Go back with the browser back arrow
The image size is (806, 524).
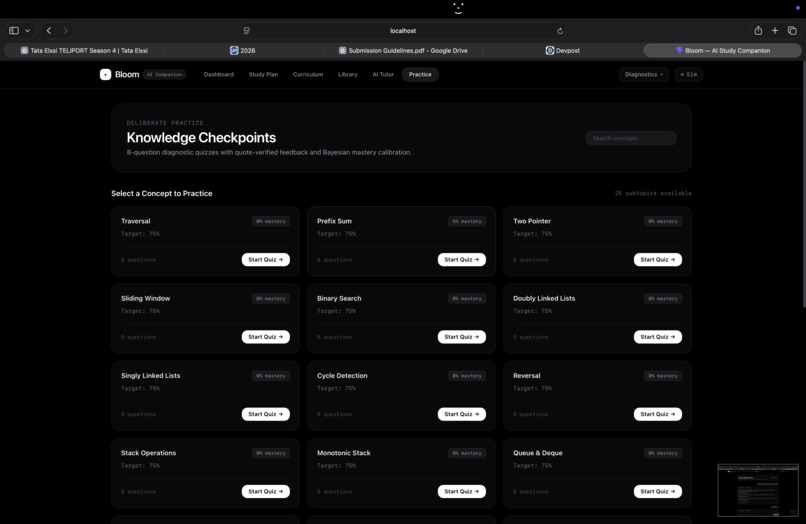[49, 31]
